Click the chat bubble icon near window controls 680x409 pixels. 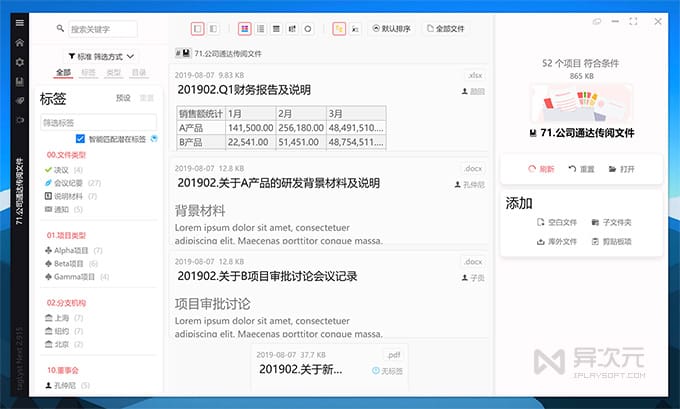[597, 21]
